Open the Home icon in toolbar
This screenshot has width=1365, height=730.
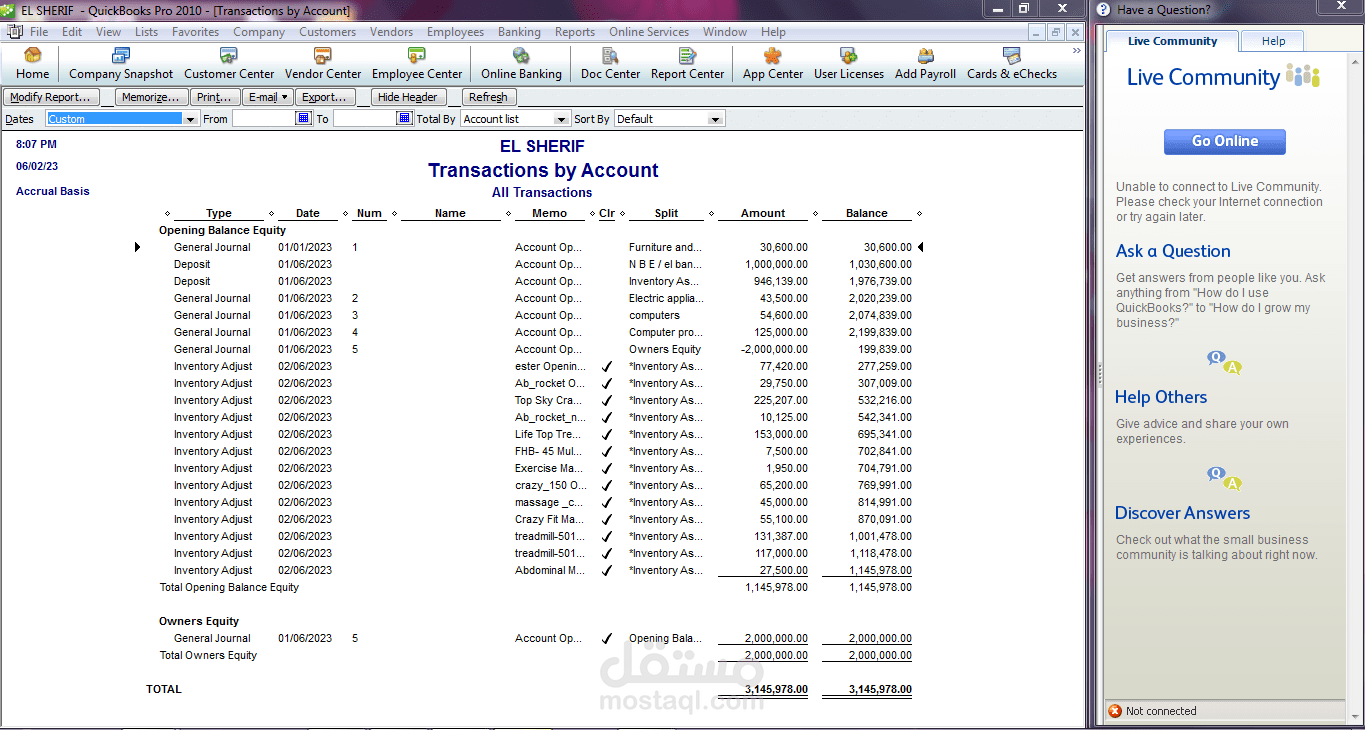click(32, 63)
